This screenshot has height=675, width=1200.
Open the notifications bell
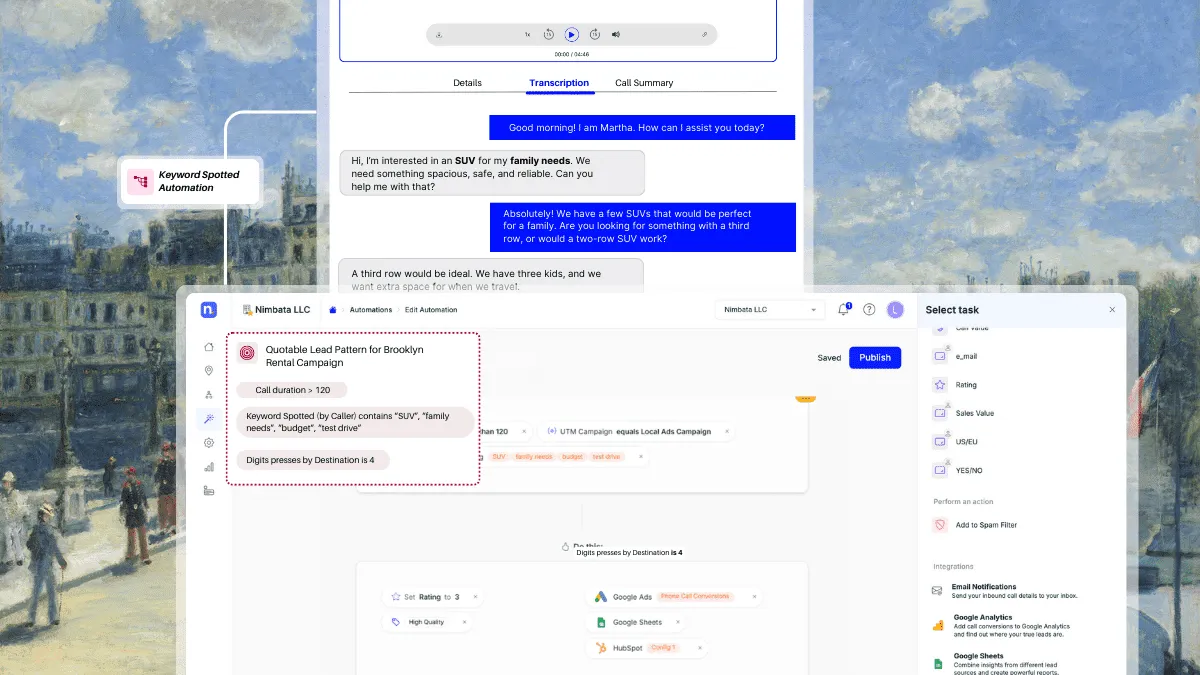(x=844, y=309)
